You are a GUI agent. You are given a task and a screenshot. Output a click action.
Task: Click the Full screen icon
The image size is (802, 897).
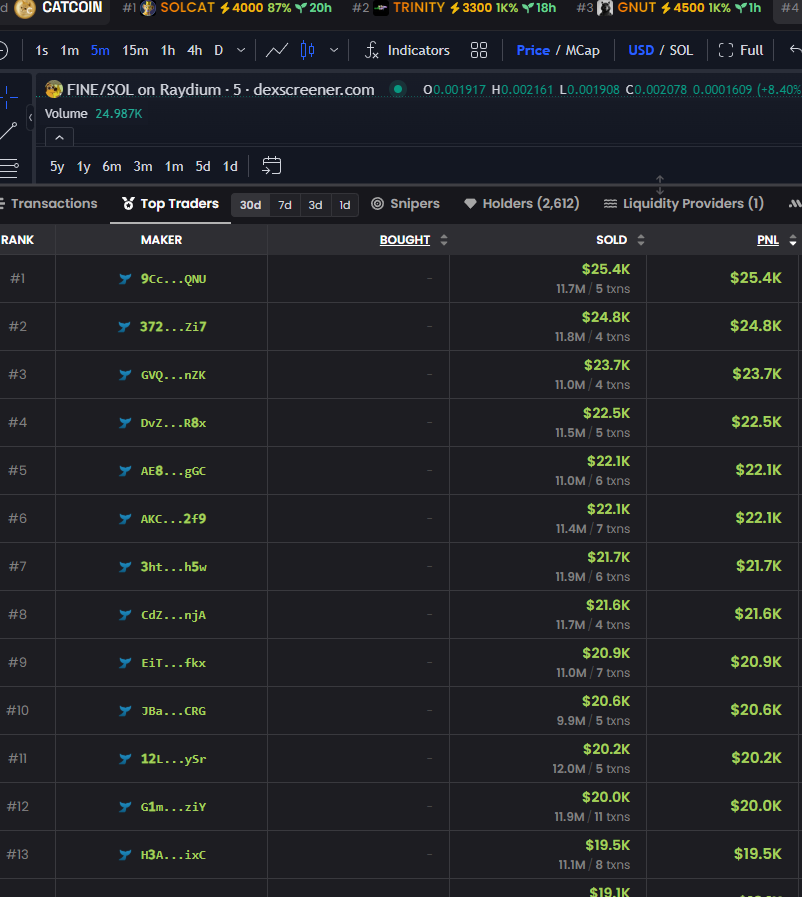pyautogui.click(x=726, y=50)
